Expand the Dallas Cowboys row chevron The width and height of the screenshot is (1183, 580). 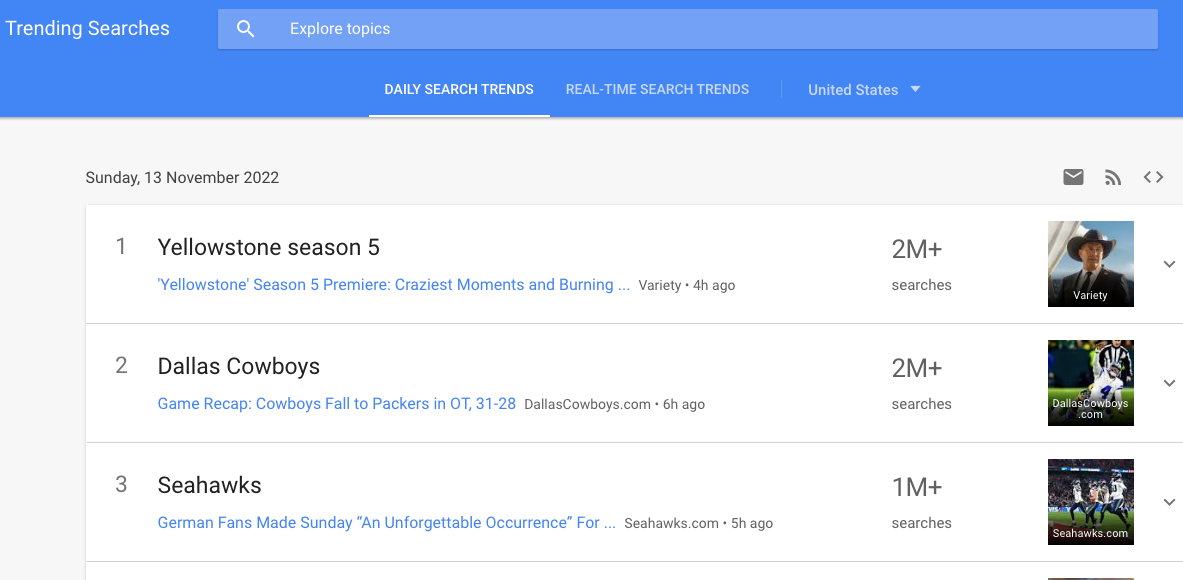tap(1169, 383)
